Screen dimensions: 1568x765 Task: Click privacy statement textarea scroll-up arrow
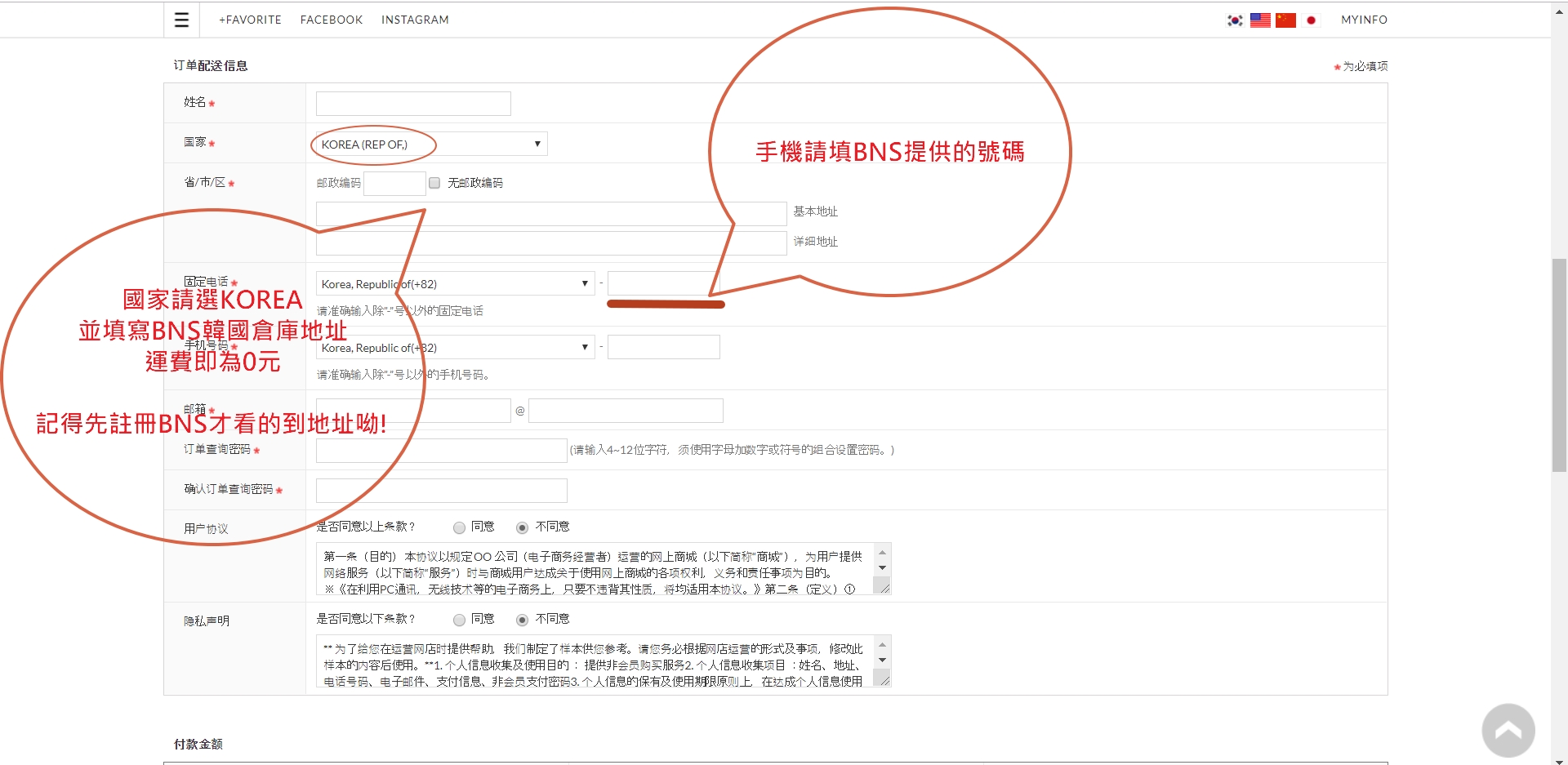pos(882,645)
